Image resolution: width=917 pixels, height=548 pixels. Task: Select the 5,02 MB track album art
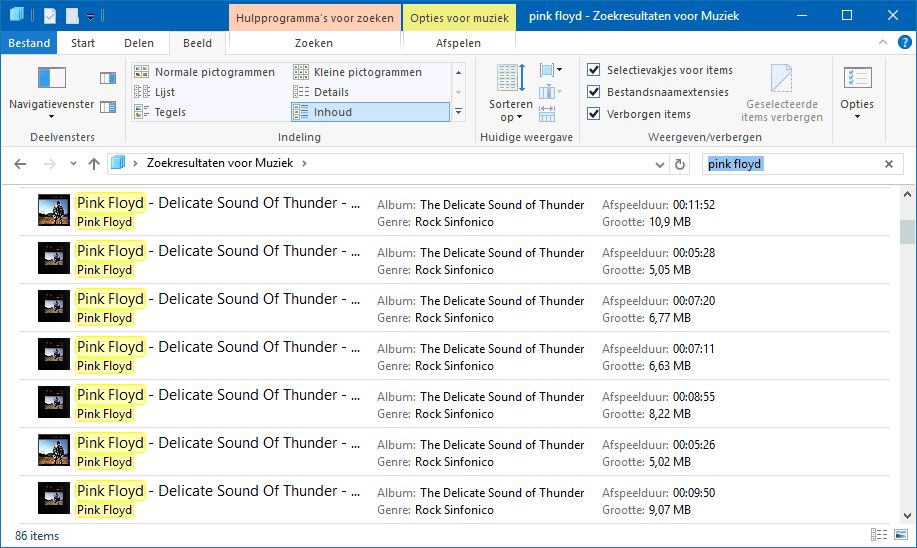tap(54, 450)
